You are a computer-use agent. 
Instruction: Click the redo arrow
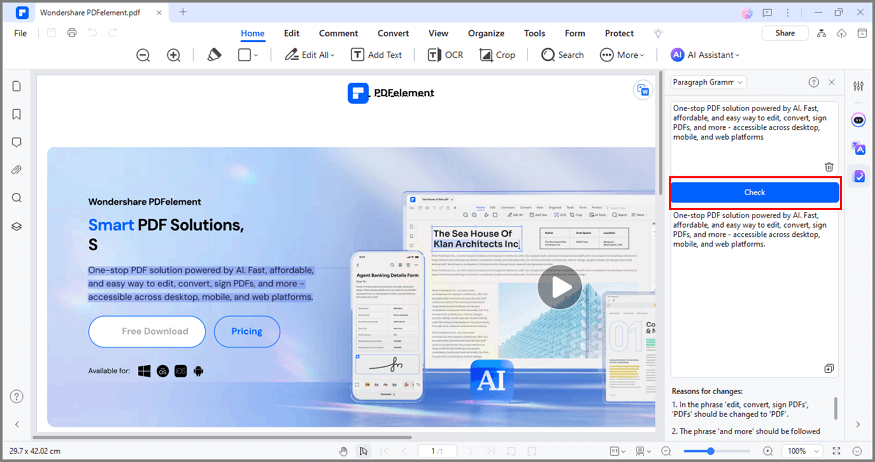pos(112,33)
